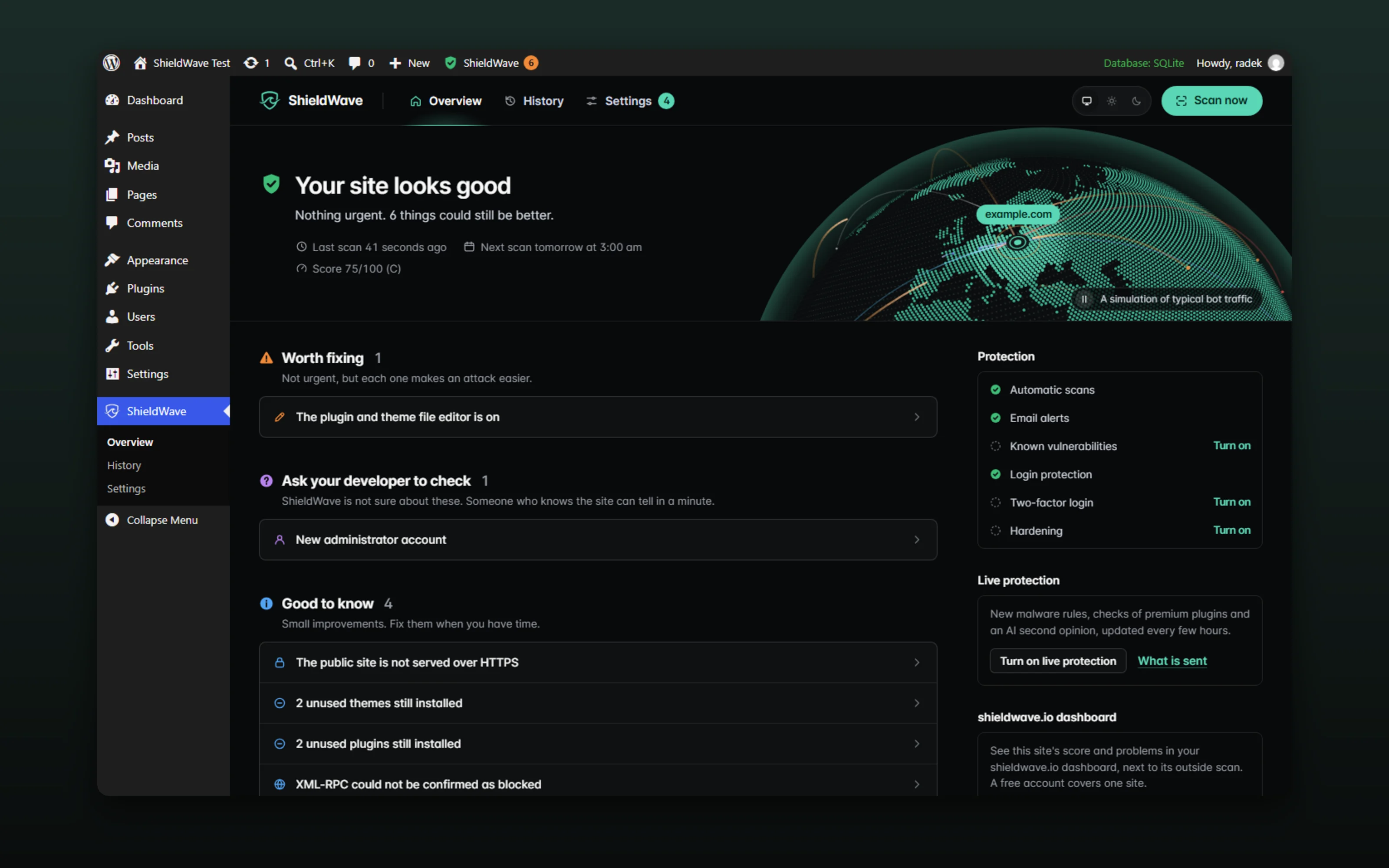The image size is (1389, 868).
Task: Open Media in the sidebar
Action: click(x=164, y=165)
